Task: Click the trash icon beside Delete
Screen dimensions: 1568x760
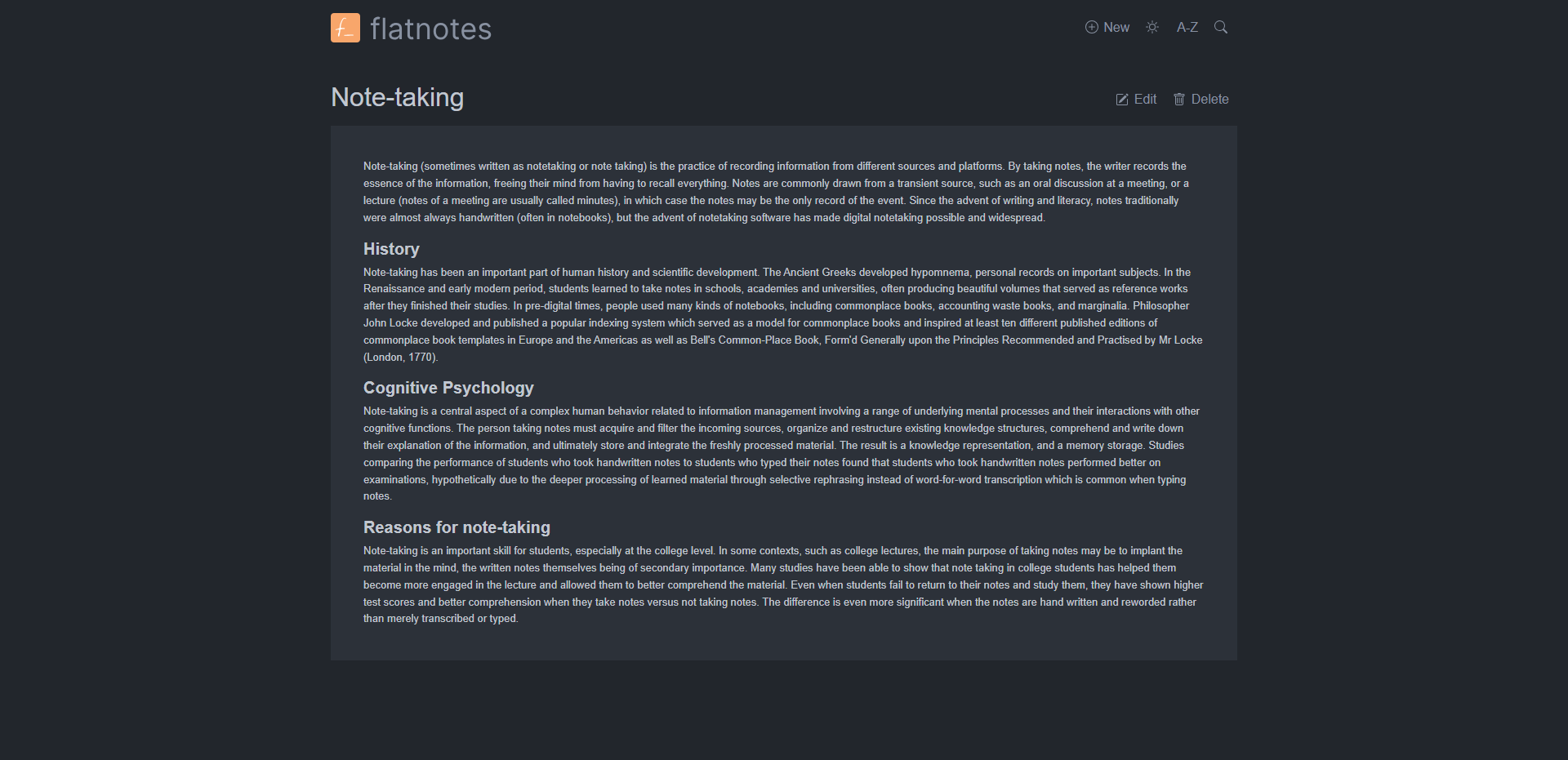Action: pos(1179,99)
